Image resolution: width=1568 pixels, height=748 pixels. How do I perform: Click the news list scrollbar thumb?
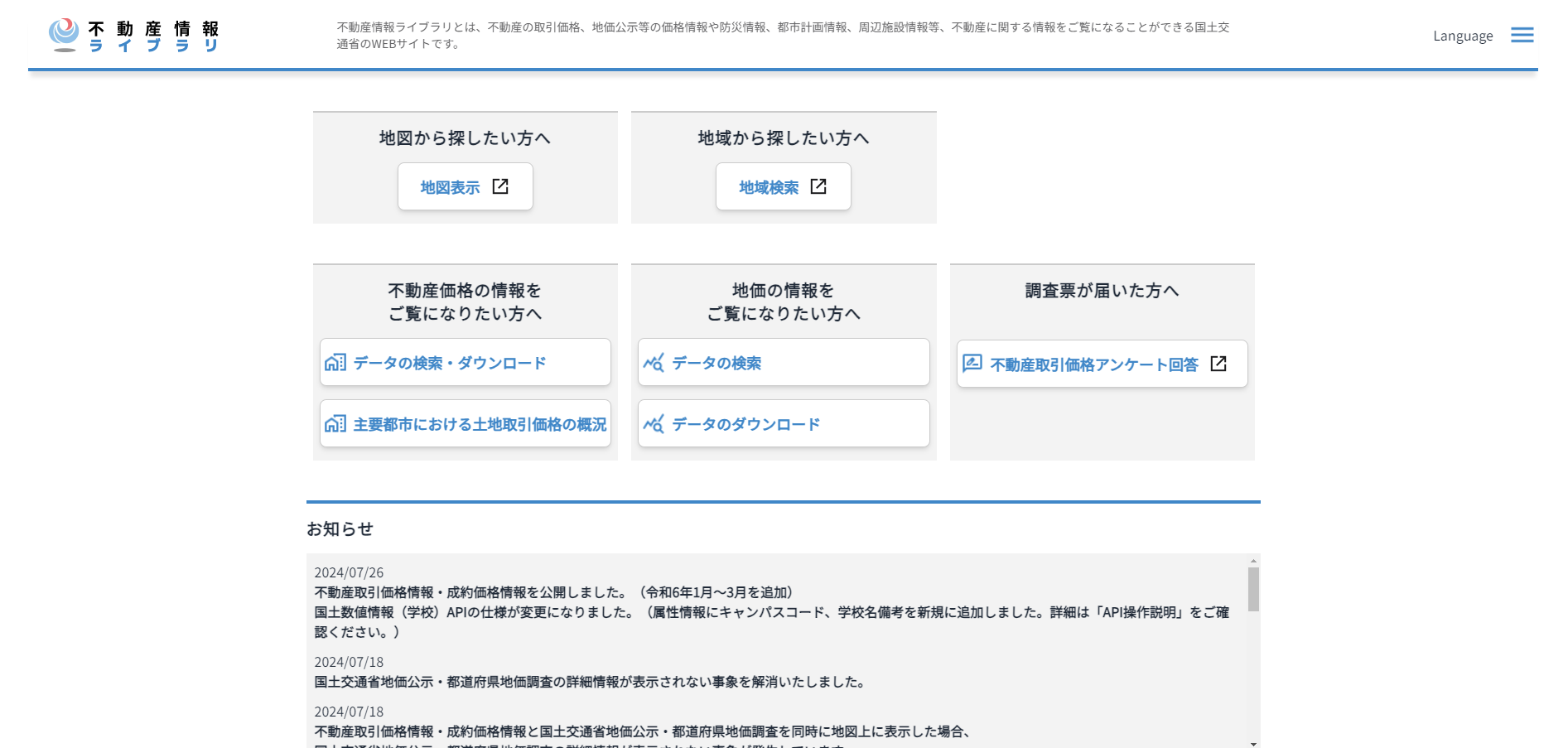pyautogui.click(x=1253, y=589)
